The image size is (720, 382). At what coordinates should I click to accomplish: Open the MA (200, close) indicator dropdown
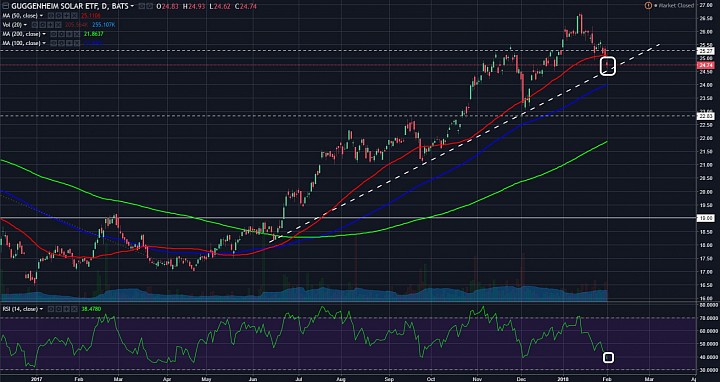[44, 34]
